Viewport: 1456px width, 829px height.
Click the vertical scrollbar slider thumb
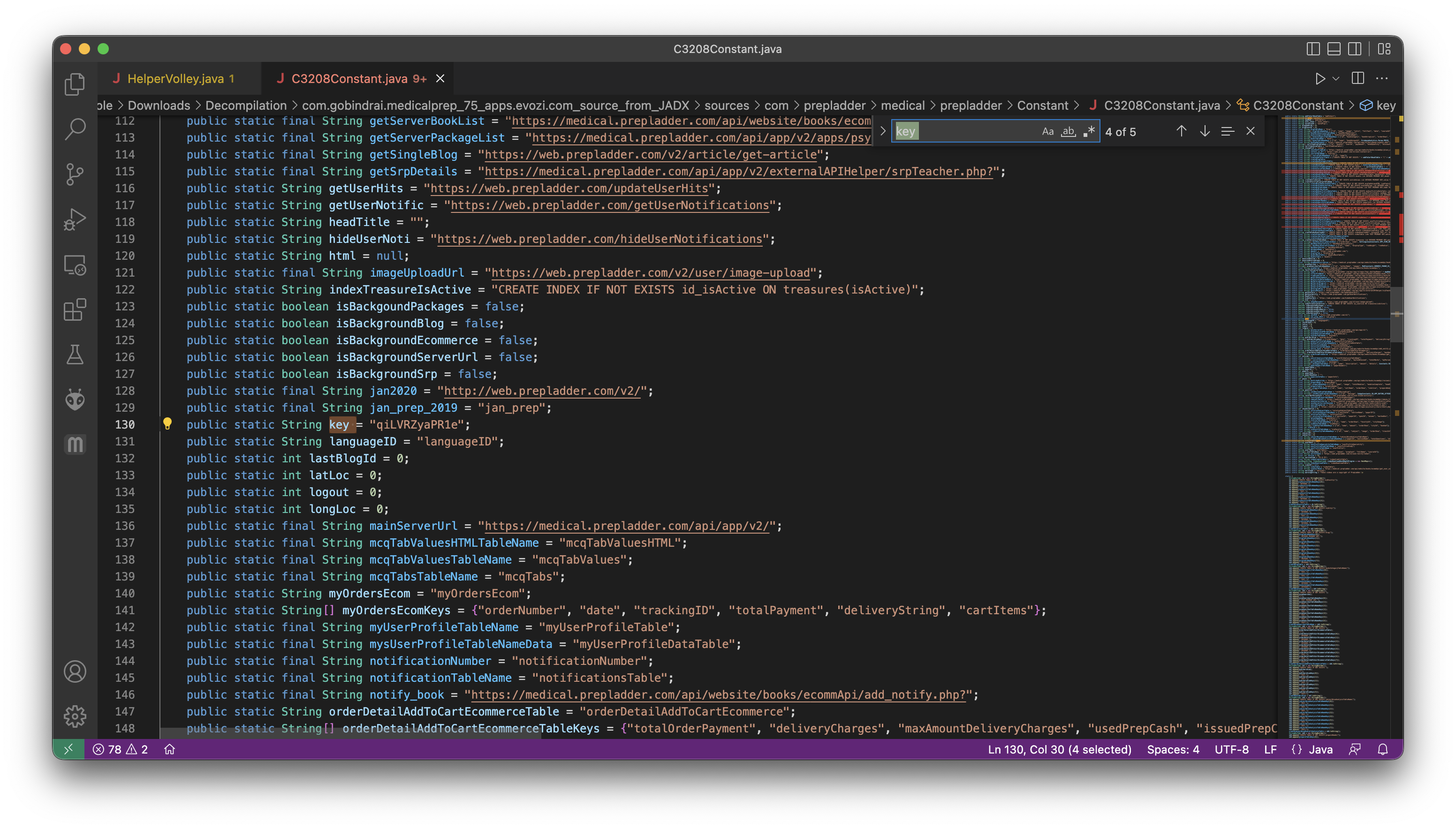pos(1396,314)
